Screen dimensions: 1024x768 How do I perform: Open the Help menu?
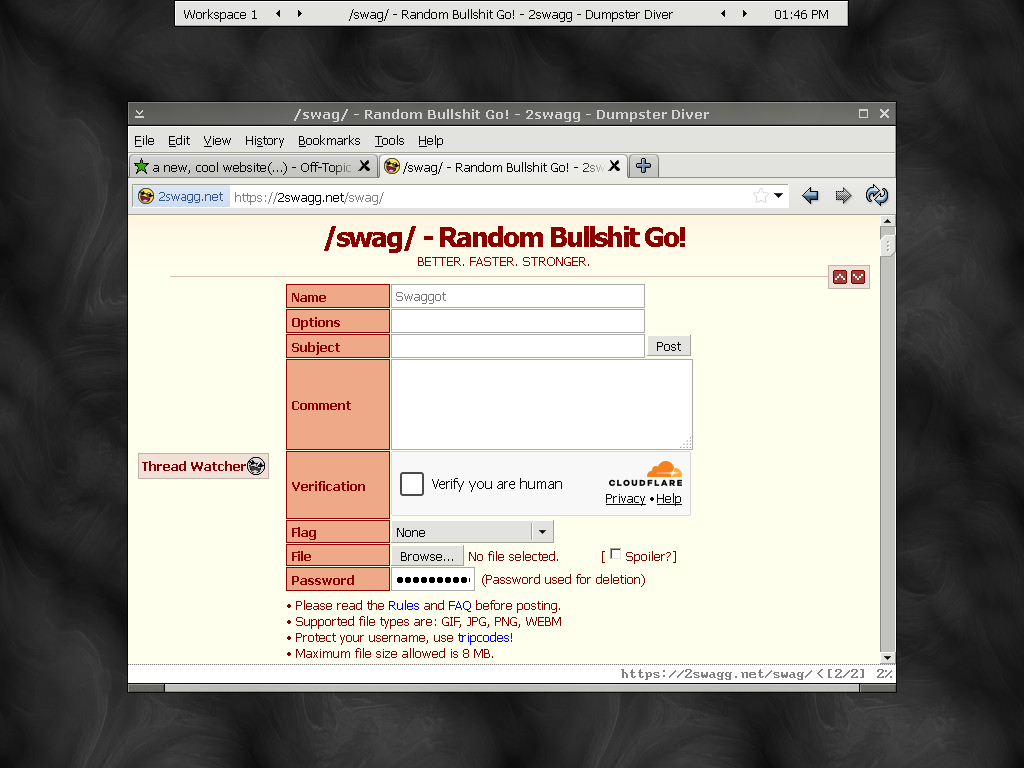[x=430, y=140]
